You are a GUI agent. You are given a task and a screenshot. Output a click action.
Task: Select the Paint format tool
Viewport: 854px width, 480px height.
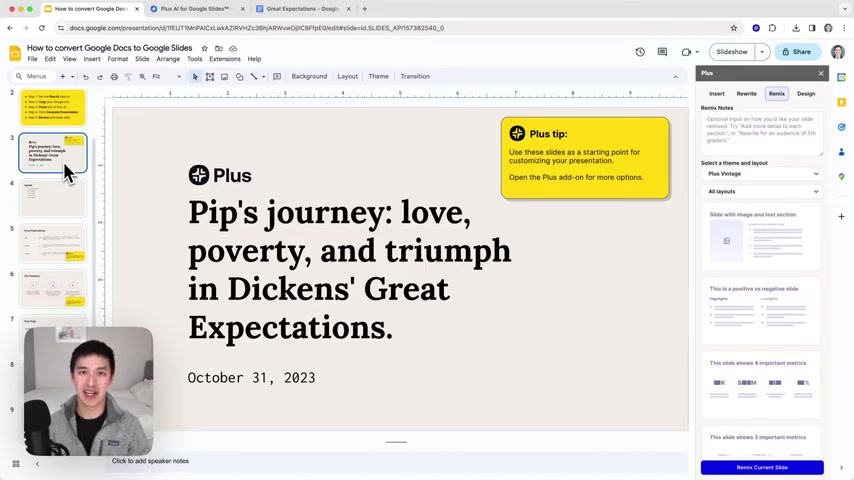point(128,77)
